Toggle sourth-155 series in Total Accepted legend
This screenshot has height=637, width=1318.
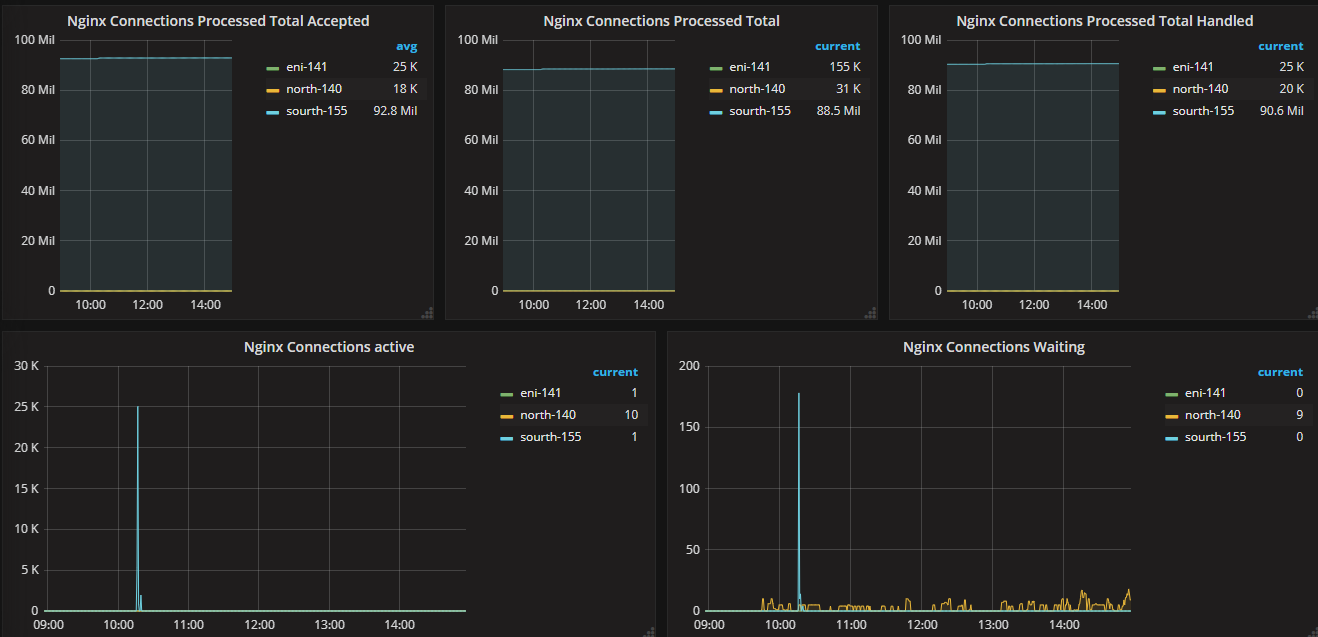[317, 111]
